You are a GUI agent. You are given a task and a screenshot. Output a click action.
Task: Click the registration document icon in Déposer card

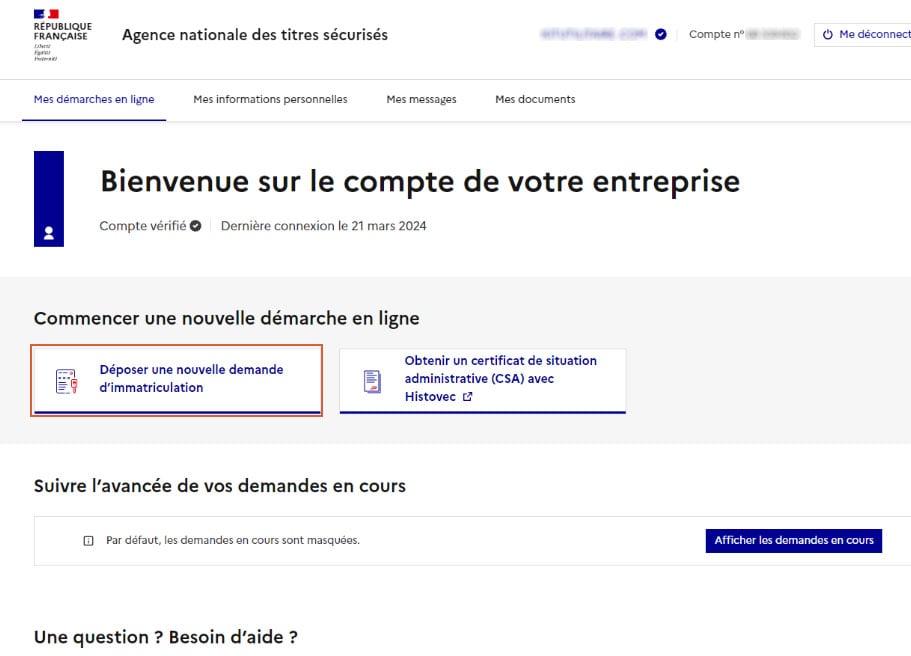(x=67, y=381)
